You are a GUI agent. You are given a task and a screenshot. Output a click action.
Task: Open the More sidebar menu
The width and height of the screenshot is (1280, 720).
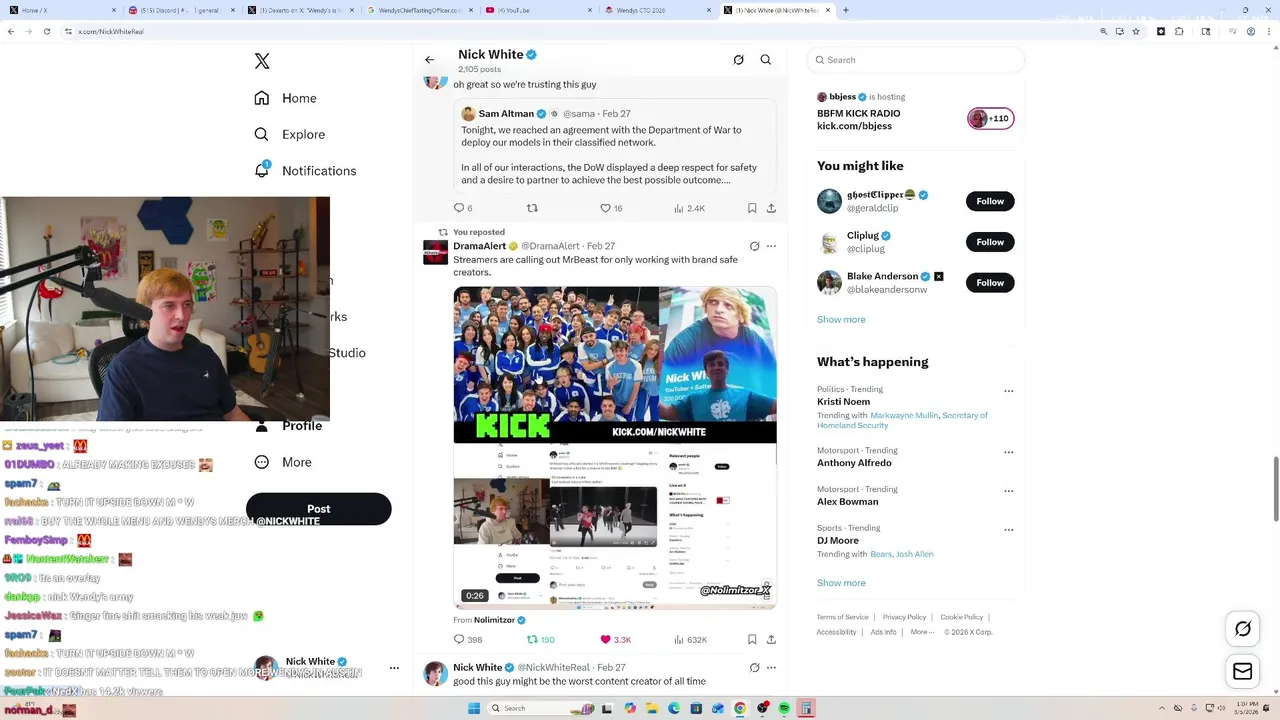tap(283, 462)
